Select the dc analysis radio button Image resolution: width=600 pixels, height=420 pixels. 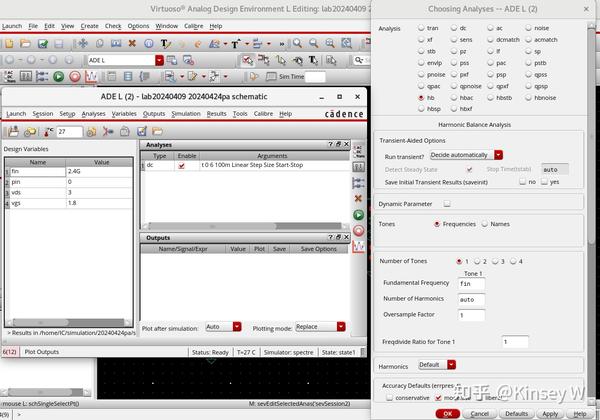[x=454, y=28]
